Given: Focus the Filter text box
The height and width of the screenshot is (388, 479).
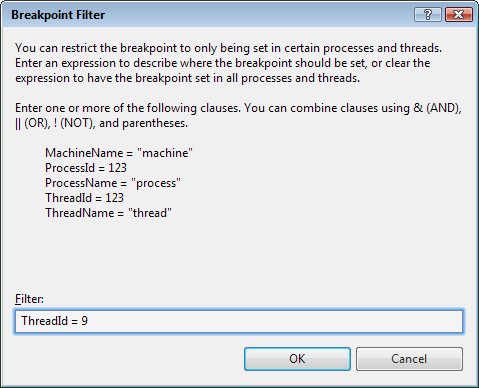Looking at the screenshot, I should [239, 321].
